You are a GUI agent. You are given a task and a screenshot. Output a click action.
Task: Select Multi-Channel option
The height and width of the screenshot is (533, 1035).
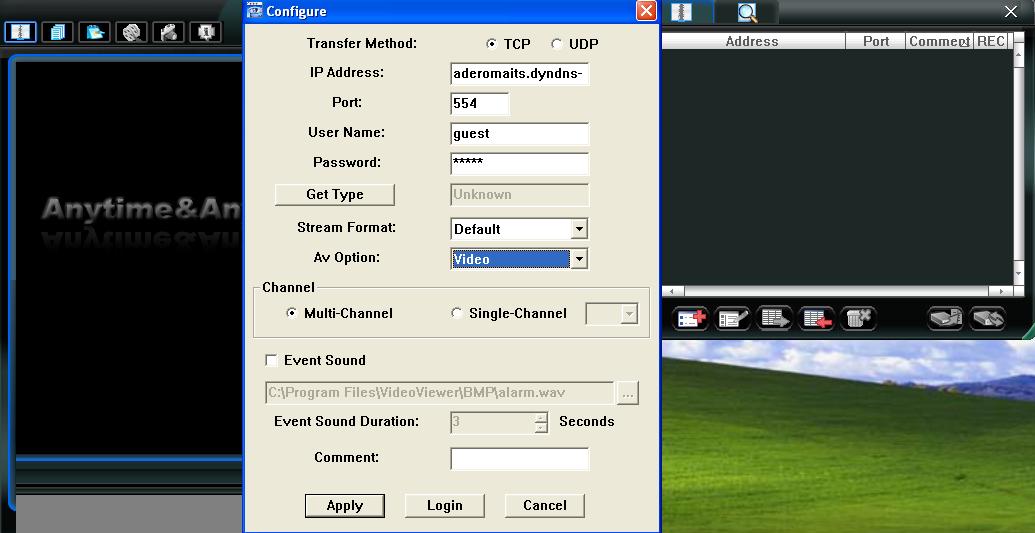pos(291,313)
